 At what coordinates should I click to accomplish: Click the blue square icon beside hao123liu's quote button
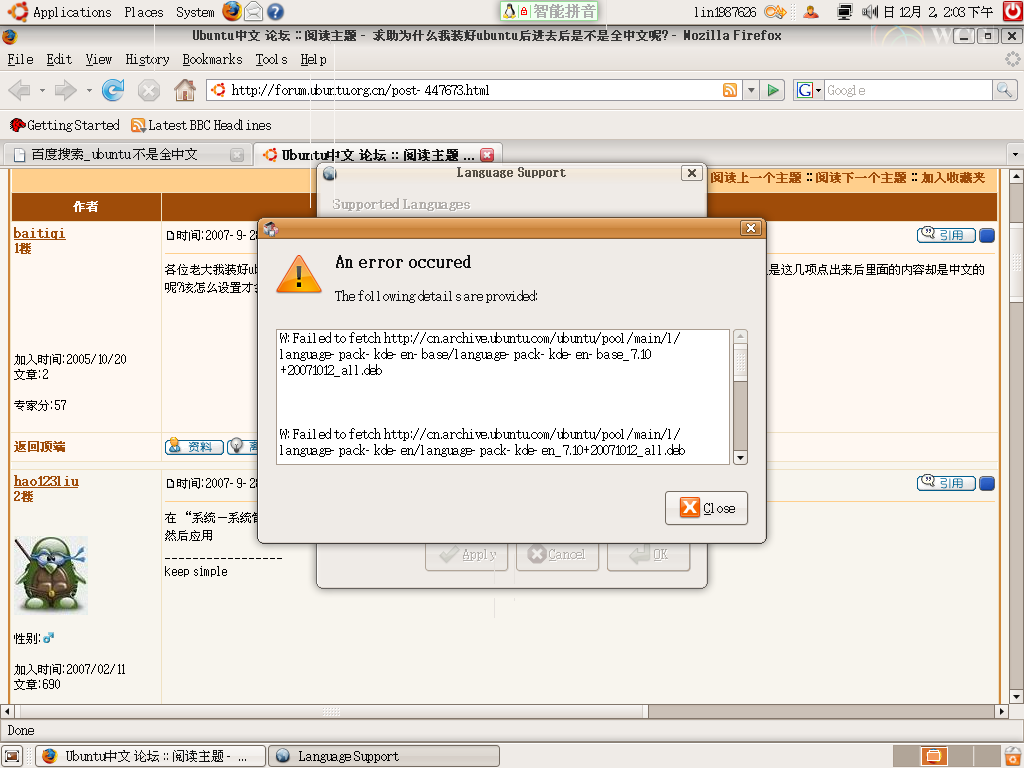coord(987,483)
